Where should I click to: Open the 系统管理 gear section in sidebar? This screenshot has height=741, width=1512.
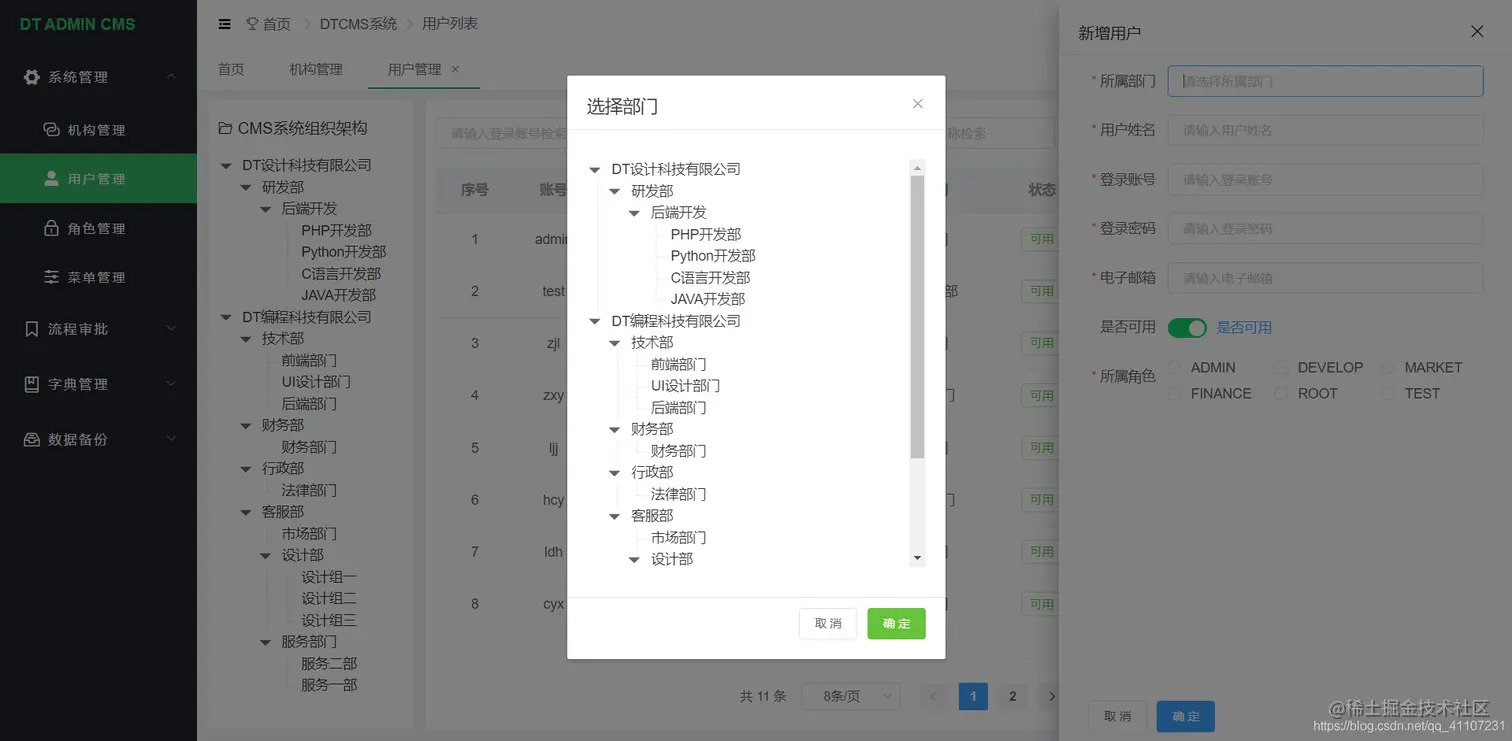coord(32,77)
